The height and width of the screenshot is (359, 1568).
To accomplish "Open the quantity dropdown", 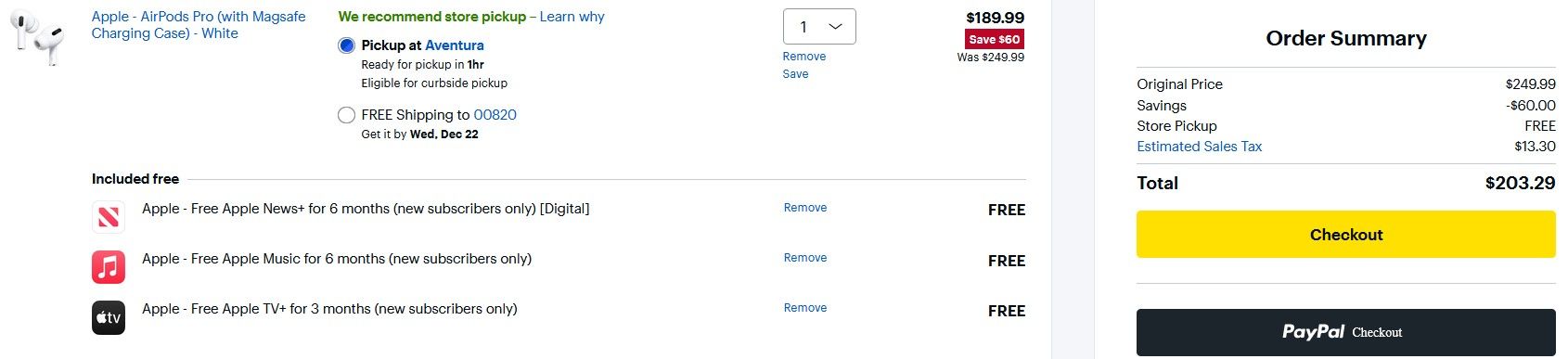I will click(819, 27).
